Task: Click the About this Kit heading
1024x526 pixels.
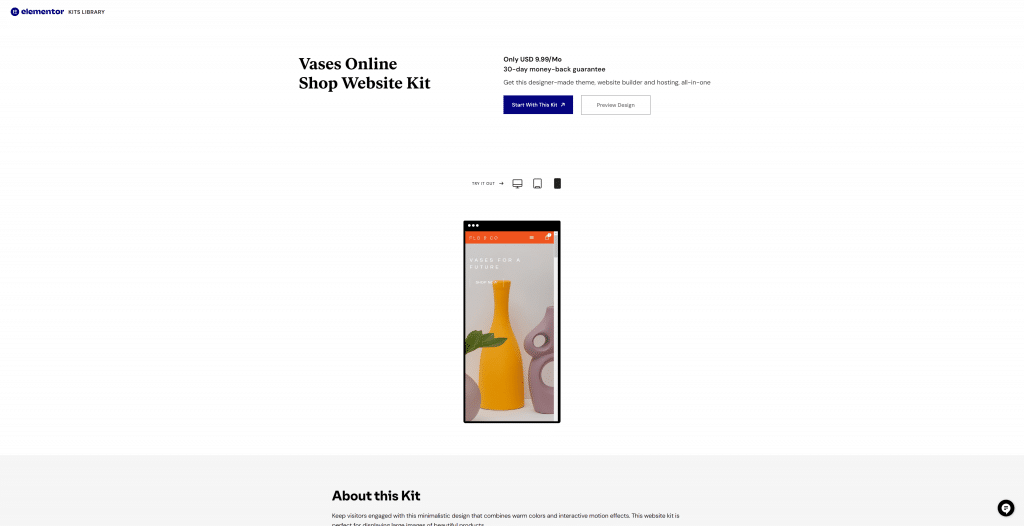Action: 376,495
